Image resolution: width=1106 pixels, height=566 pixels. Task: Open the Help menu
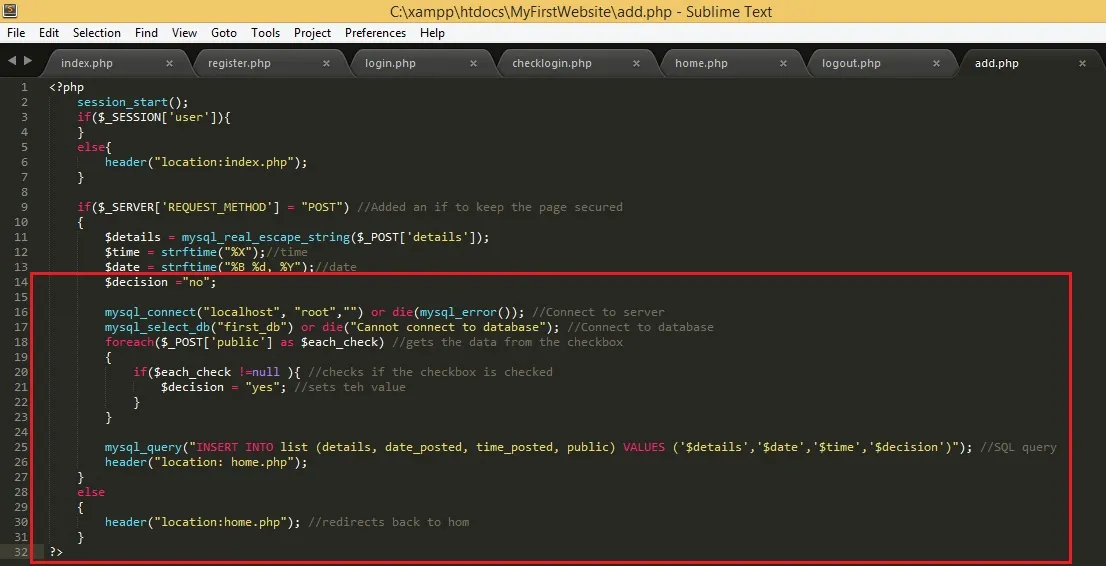point(432,32)
